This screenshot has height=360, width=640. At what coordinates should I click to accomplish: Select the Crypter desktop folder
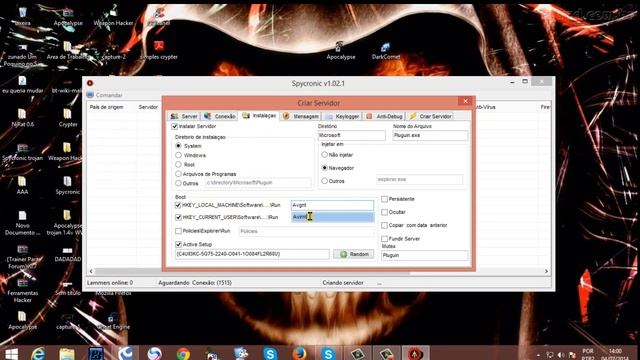pos(68,118)
